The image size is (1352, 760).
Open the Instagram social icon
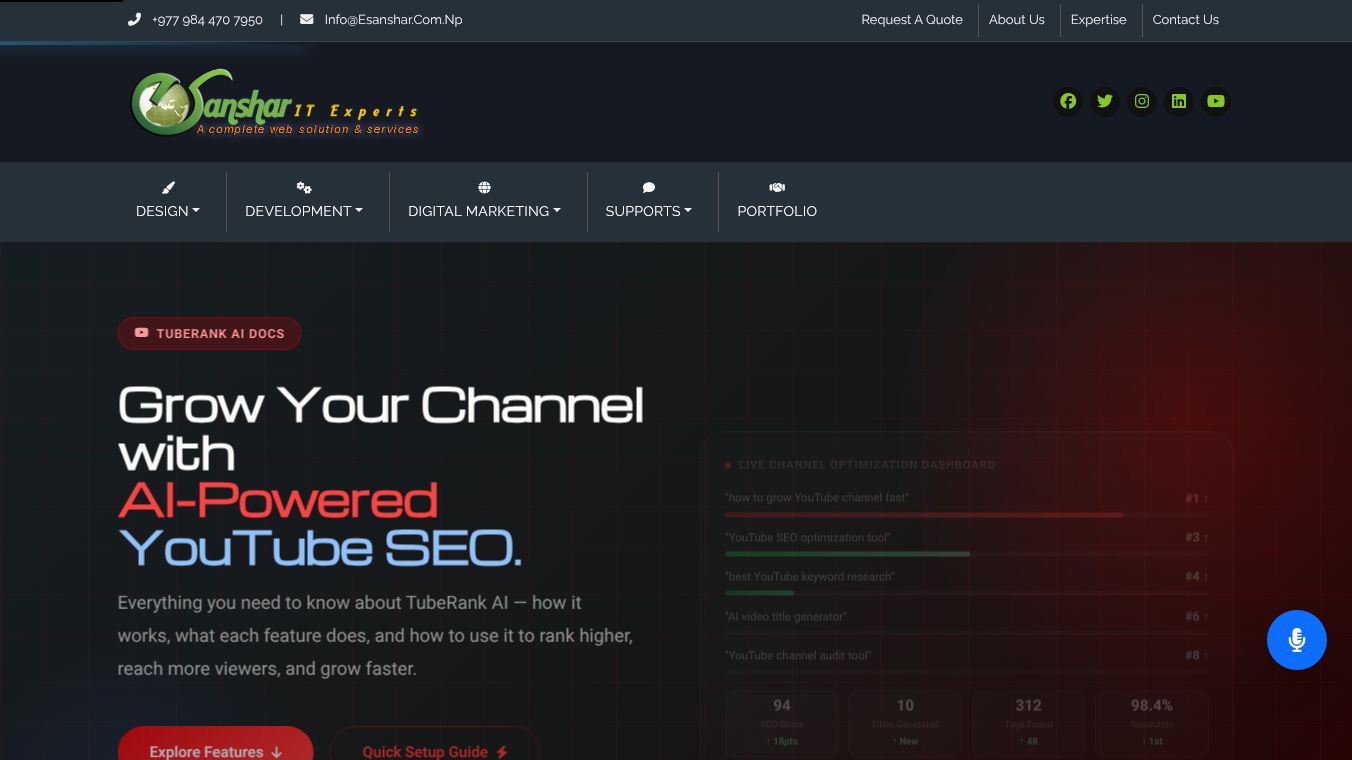1142,101
